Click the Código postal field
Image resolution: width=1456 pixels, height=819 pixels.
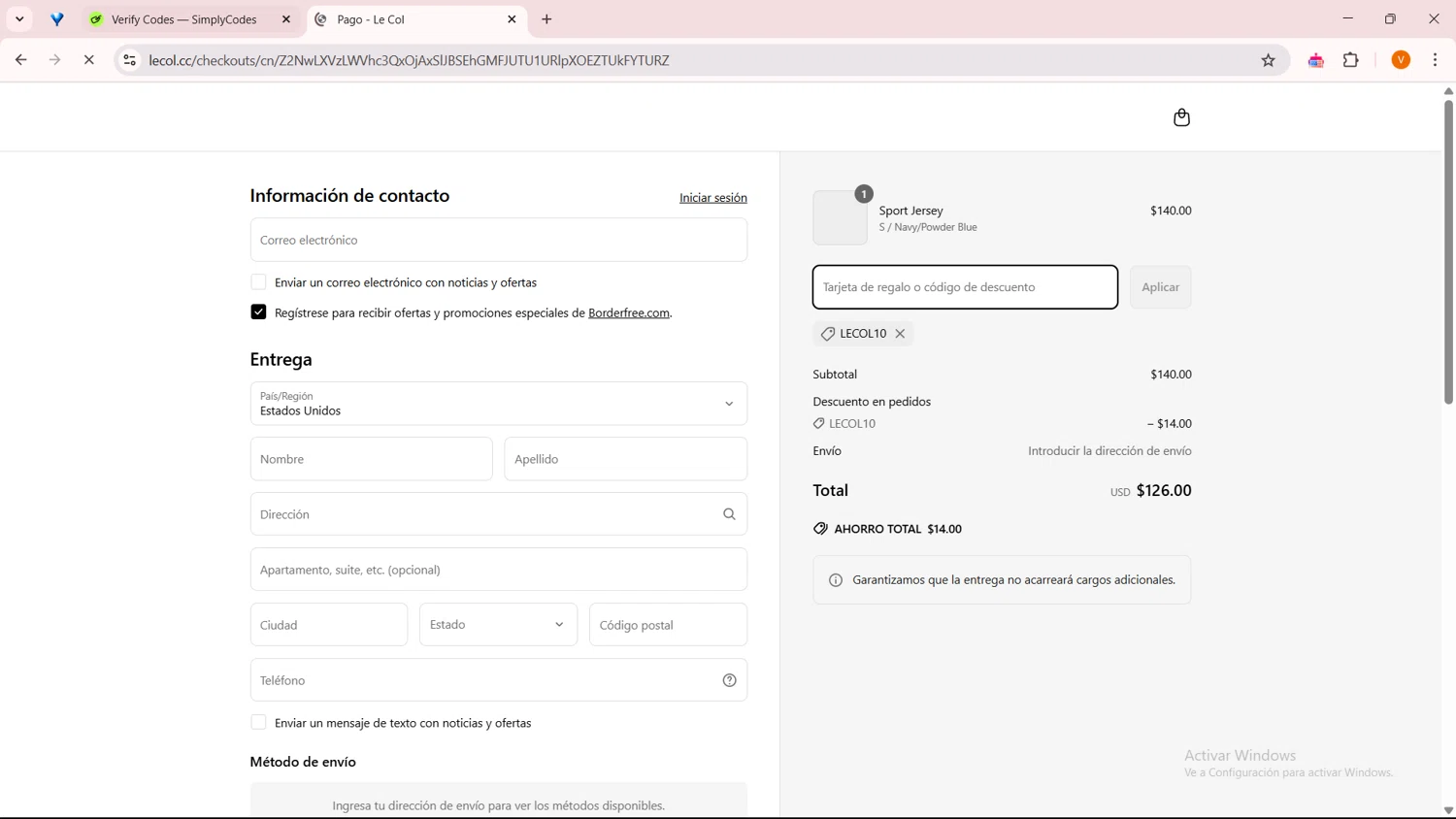tap(669, 625)
